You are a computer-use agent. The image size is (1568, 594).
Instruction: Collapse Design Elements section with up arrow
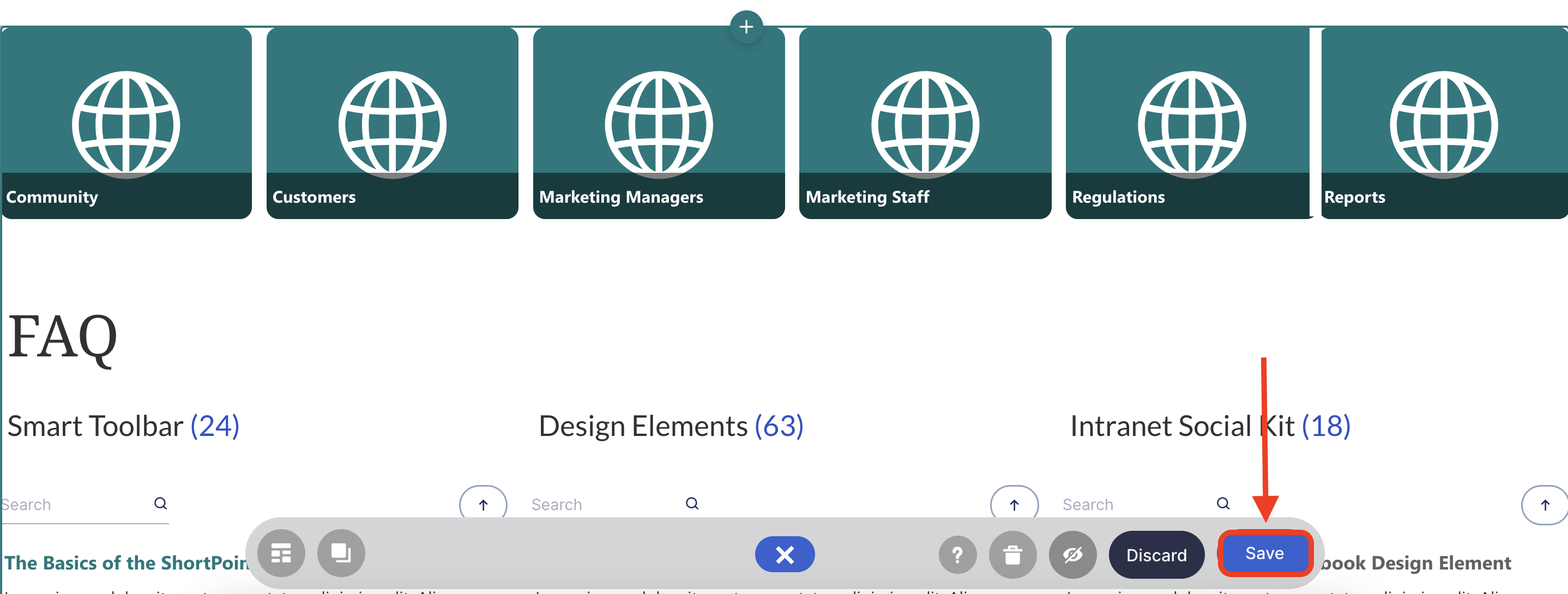1014,505
